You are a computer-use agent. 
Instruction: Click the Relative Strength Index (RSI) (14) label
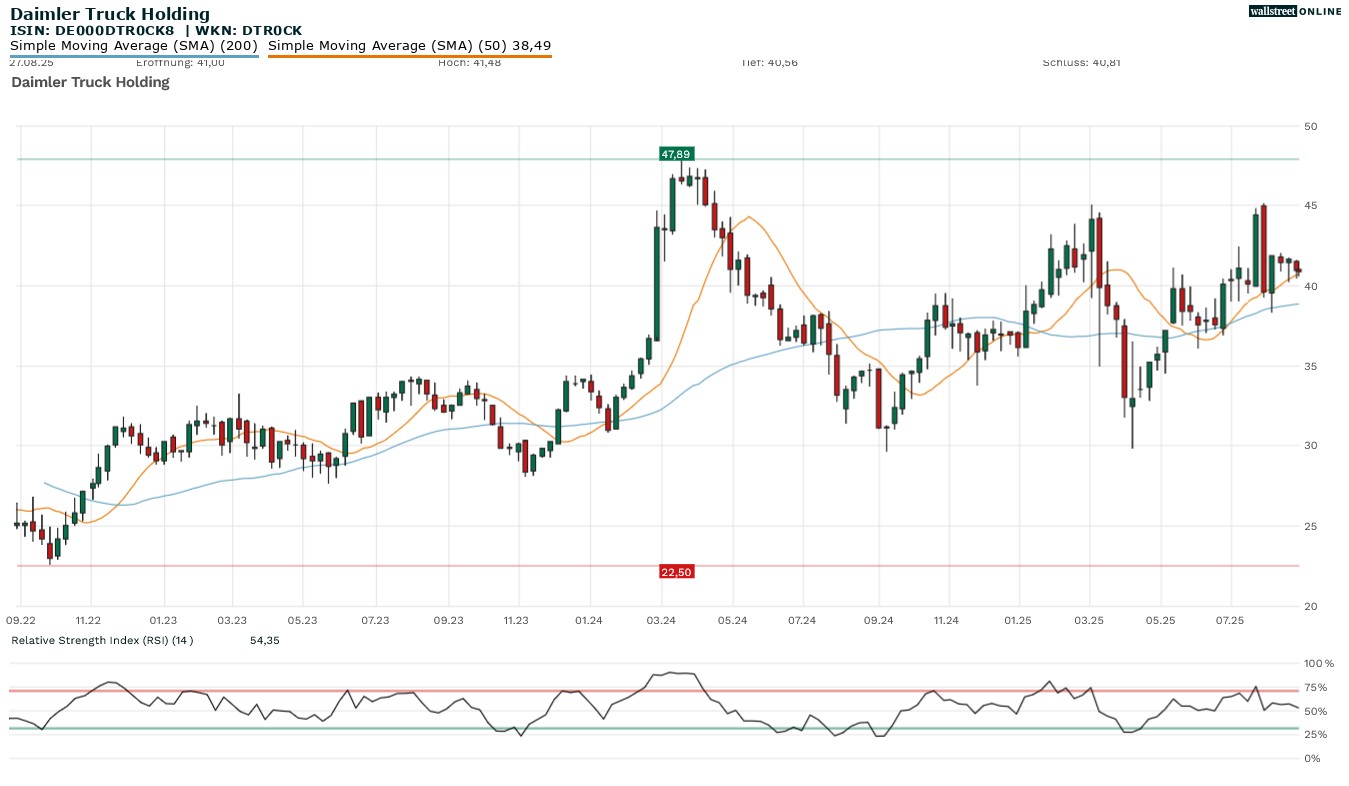[x=102, y=640]
